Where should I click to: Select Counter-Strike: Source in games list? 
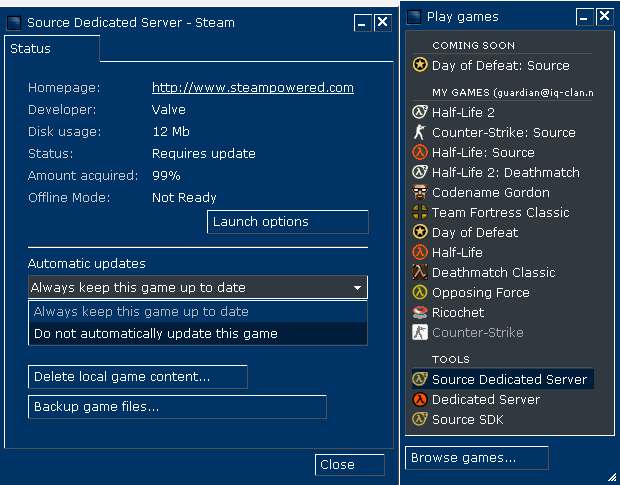point(502,132)
